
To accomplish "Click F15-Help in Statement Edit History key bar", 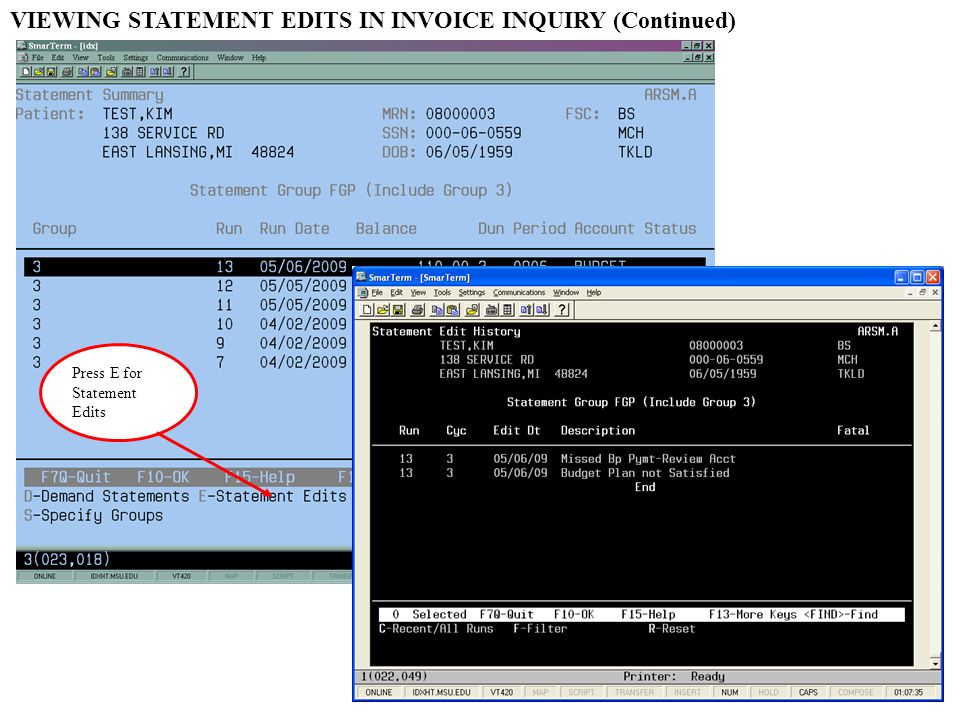I will pos(648,614).
